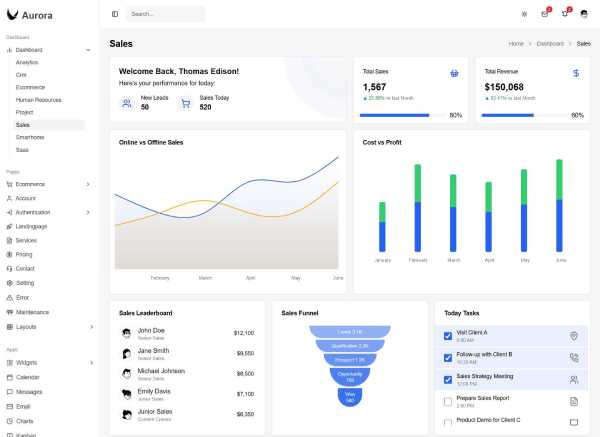The image size is (600, 437).
Task: Uncheck the Visit Client A task
Action: point(447,336)
